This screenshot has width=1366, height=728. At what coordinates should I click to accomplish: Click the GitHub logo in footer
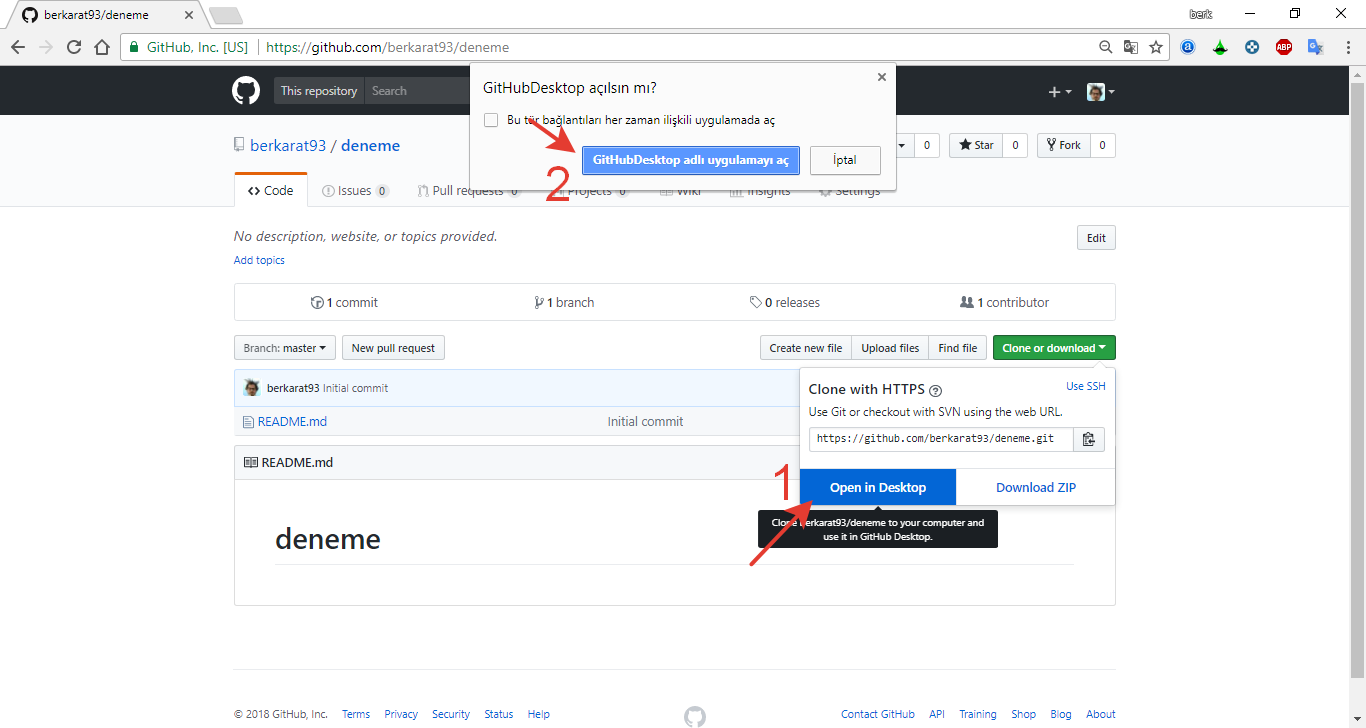click(x=695, y=716)
